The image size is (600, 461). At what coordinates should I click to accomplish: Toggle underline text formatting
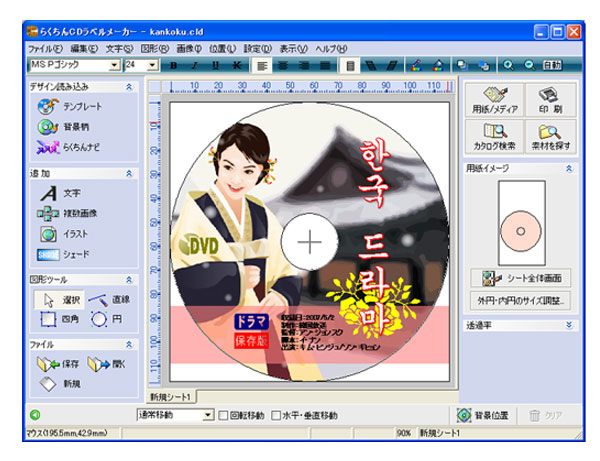215,65
